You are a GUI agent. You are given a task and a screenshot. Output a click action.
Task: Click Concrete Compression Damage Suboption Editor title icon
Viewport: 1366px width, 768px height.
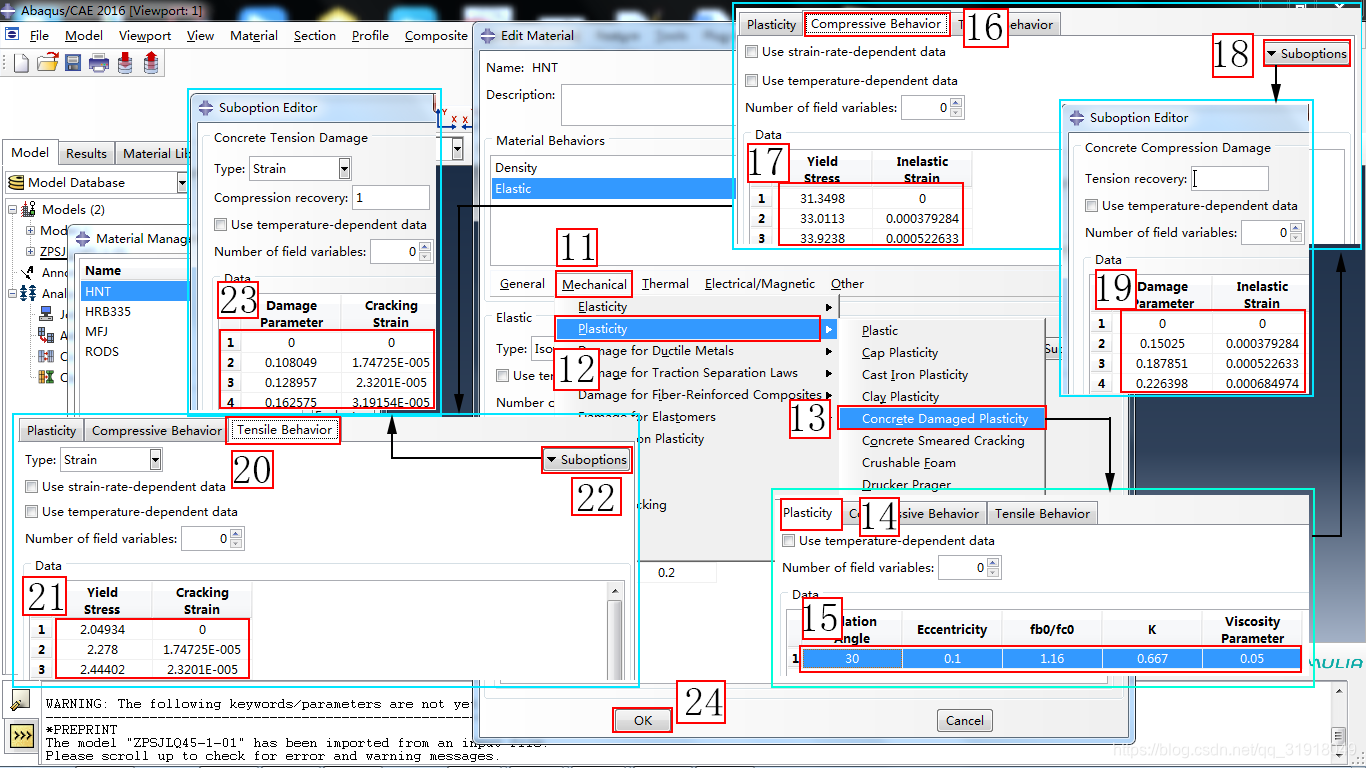point(1076,117)
